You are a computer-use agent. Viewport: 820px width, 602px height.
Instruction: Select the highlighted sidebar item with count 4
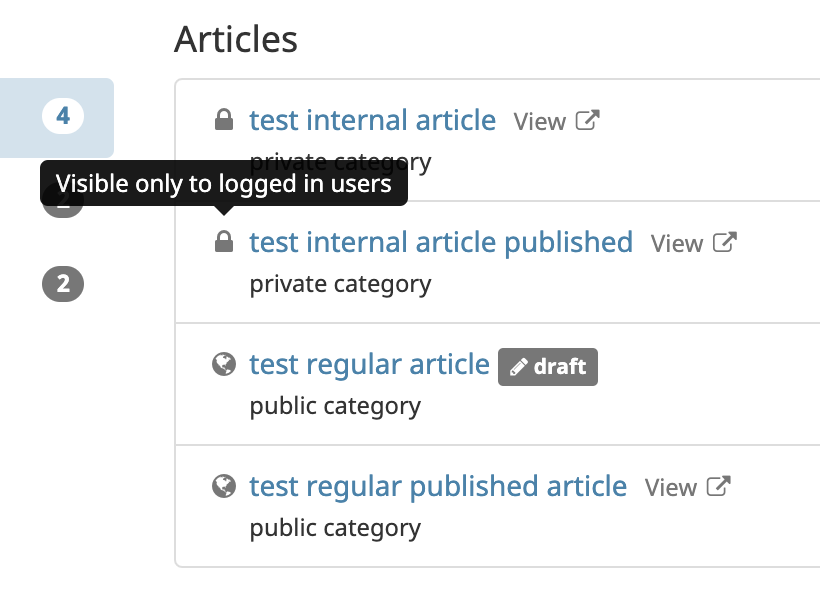(x=57, y=118)
